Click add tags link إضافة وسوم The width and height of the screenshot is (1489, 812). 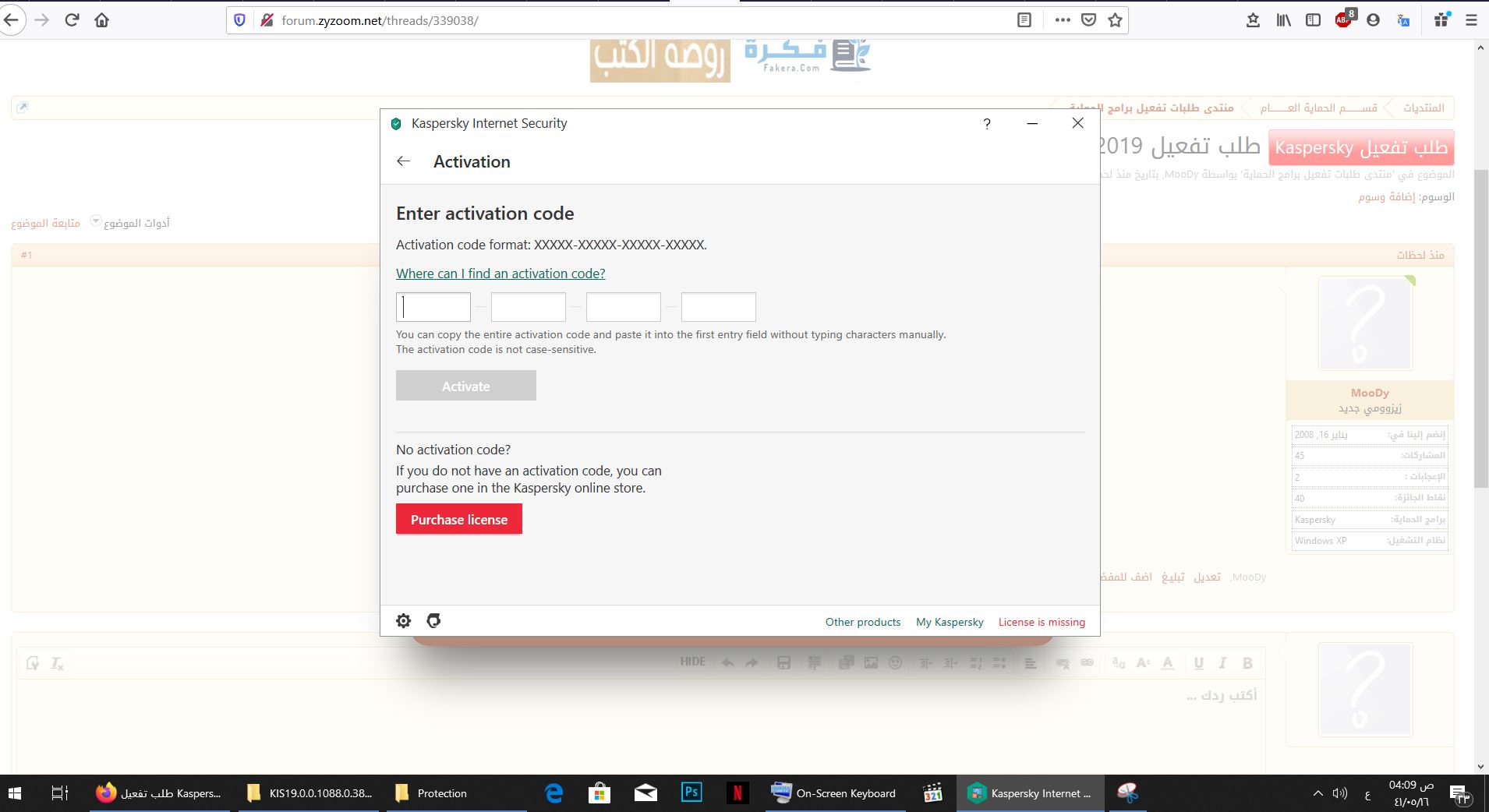(1386, 197)
